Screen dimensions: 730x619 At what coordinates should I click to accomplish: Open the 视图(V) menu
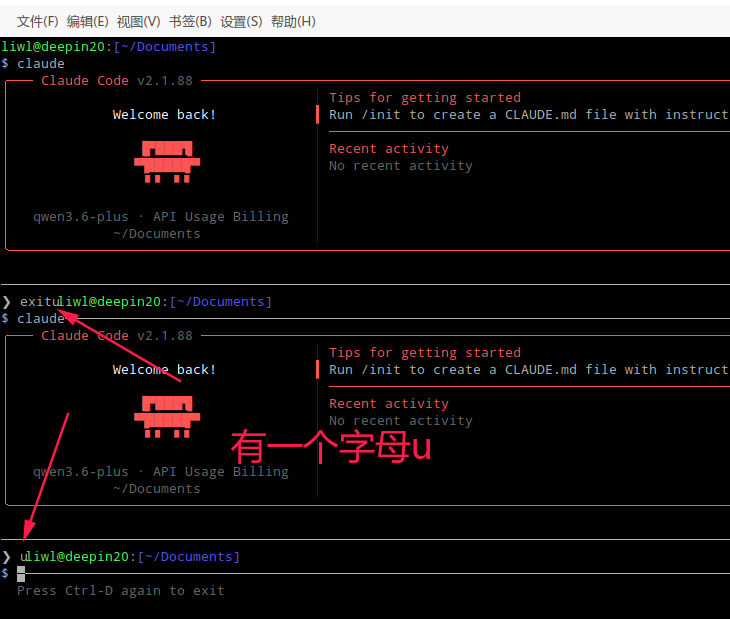pyautogui.click(x=138, y=21)
